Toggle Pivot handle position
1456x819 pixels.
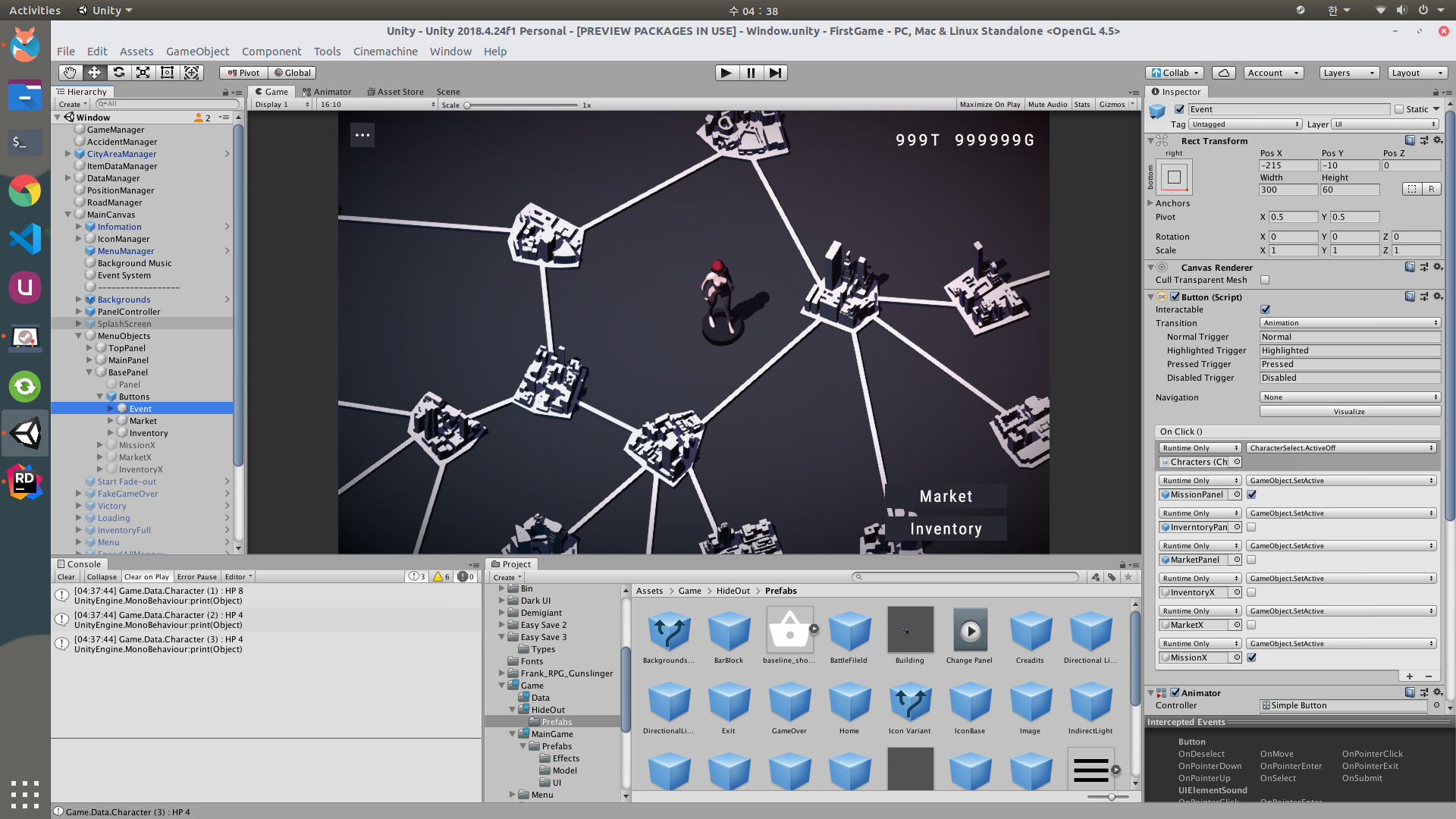243,73
